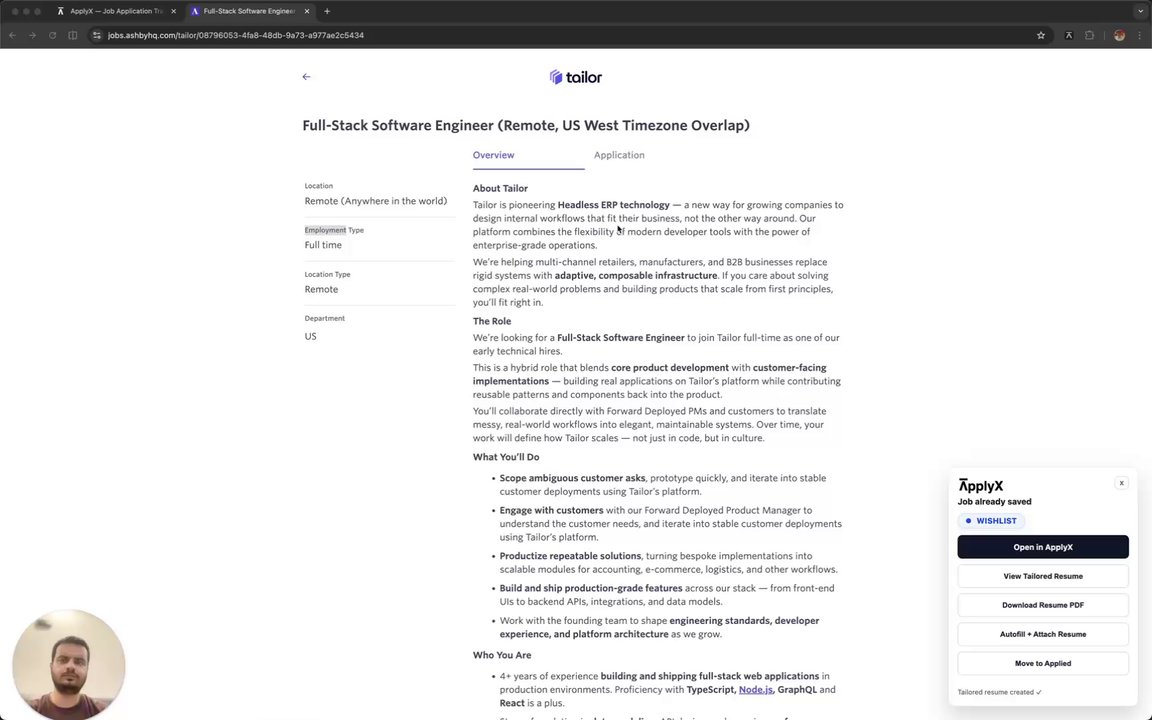Select the Overview tab
The width and height of the screenshot is (1152, 720).
click(494, 155)
